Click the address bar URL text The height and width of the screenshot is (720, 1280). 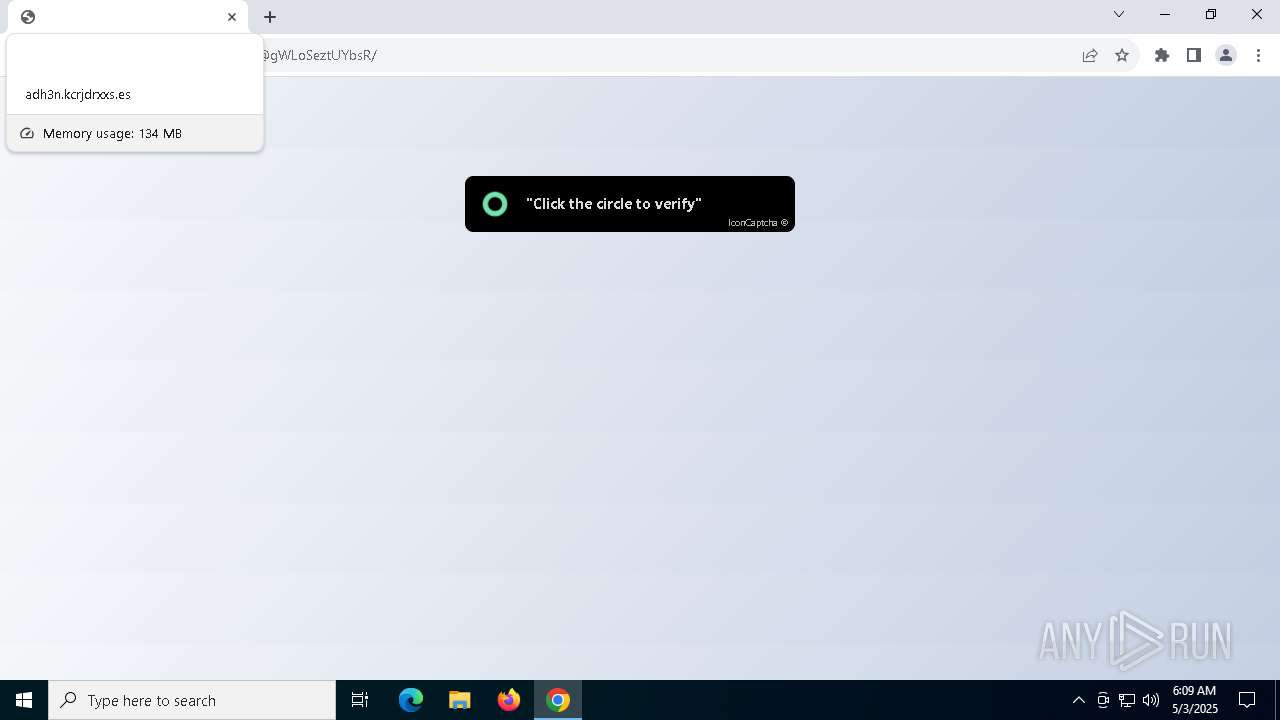pos(319,55)
